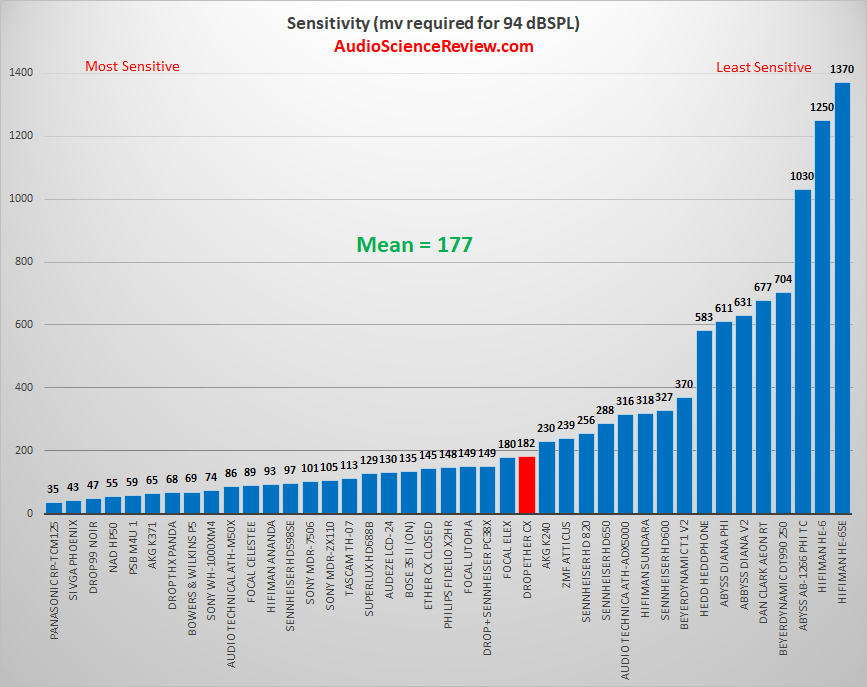Select the data value "327"

pyautogui.click(x=664, y=398)
